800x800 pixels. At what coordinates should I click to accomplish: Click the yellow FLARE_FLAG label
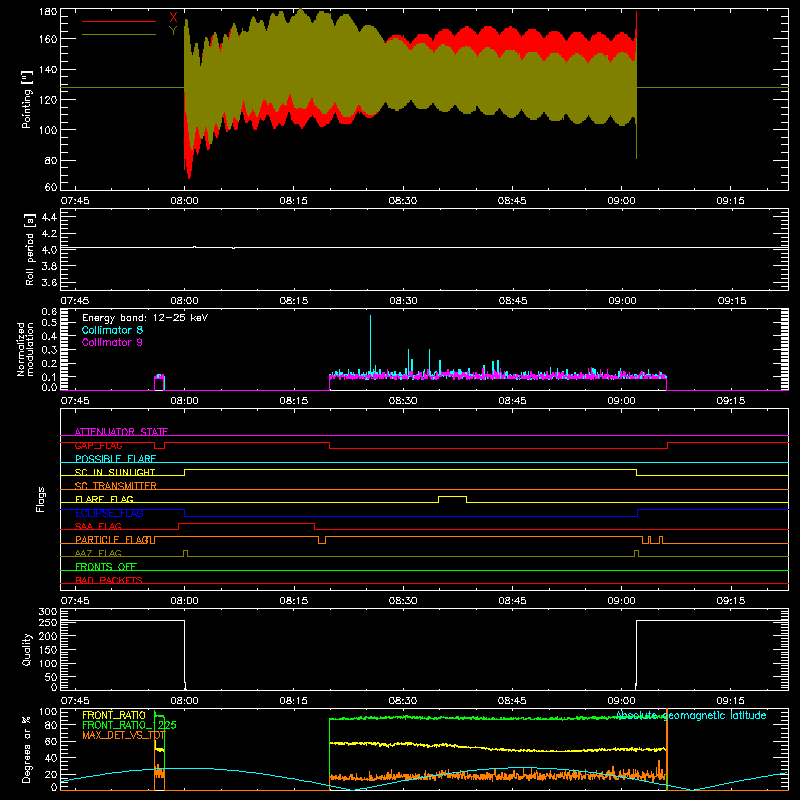point(104,499)
